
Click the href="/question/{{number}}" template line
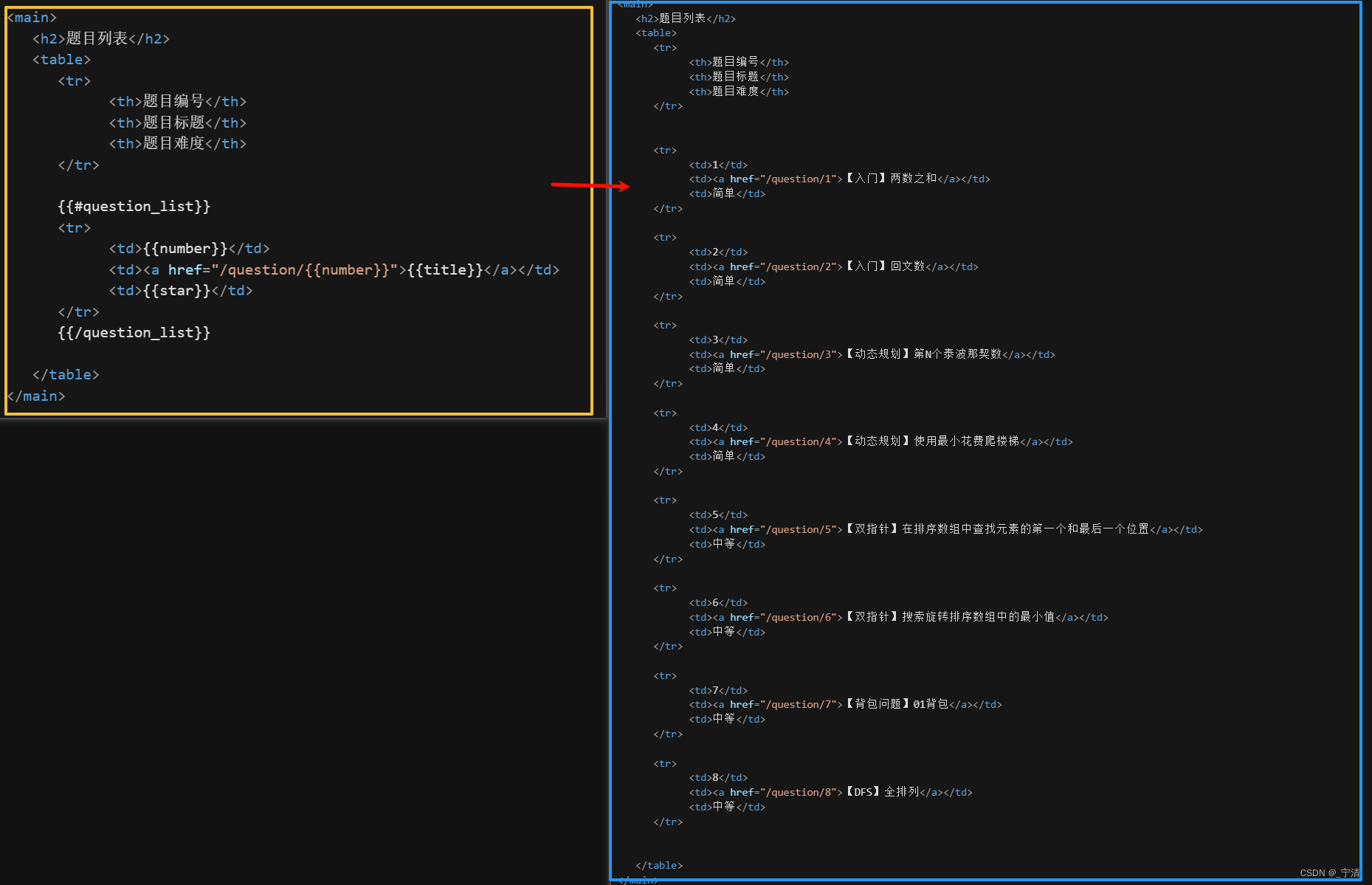point(334,270)
